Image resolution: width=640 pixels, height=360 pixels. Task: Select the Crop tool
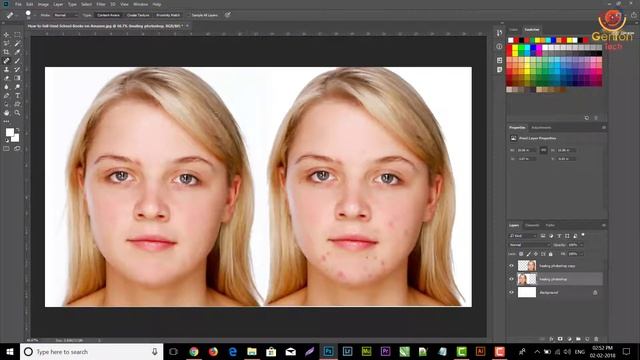click(x=6, y=52)
